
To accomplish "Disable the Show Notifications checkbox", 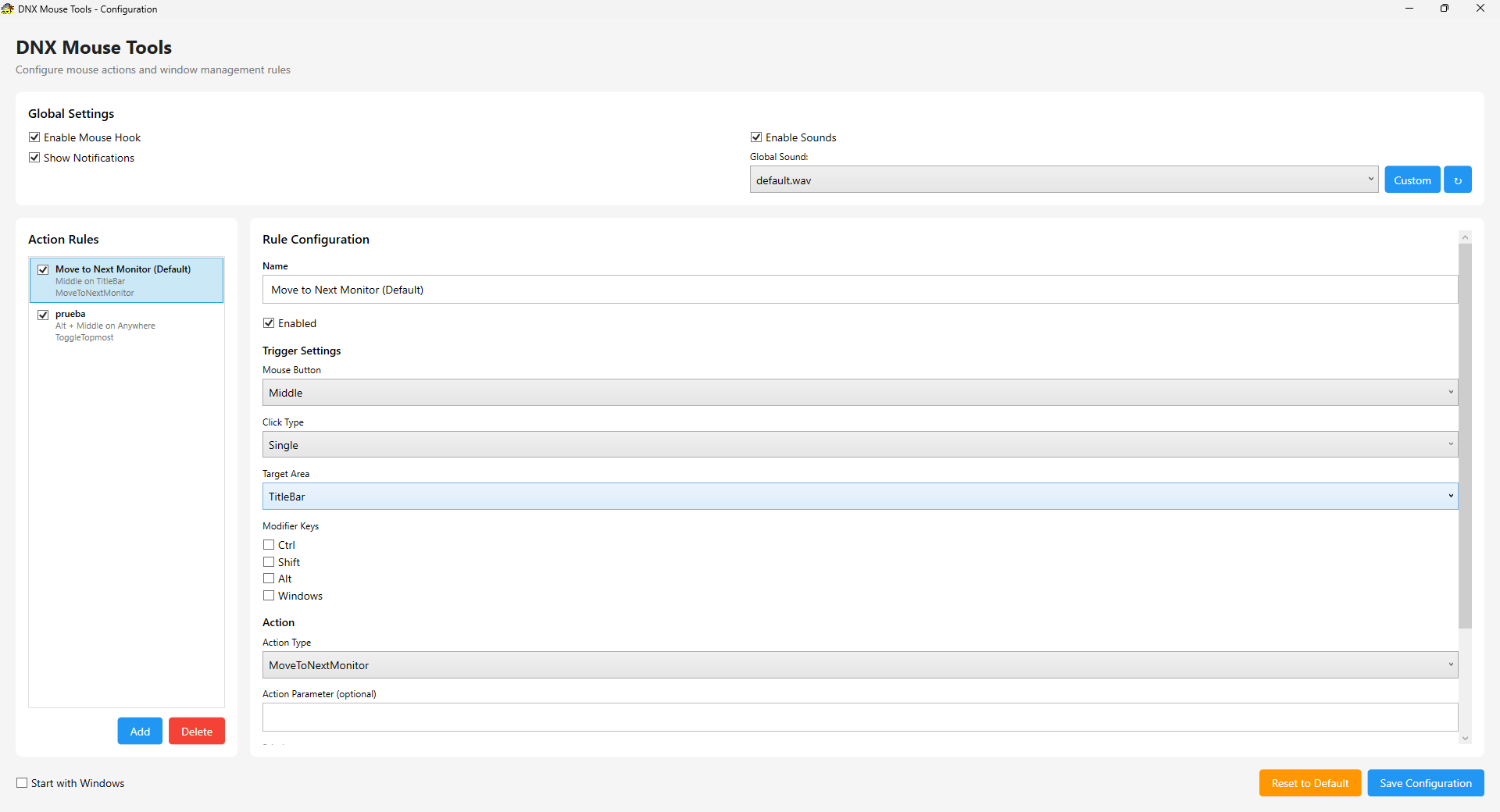I will 34,158.
